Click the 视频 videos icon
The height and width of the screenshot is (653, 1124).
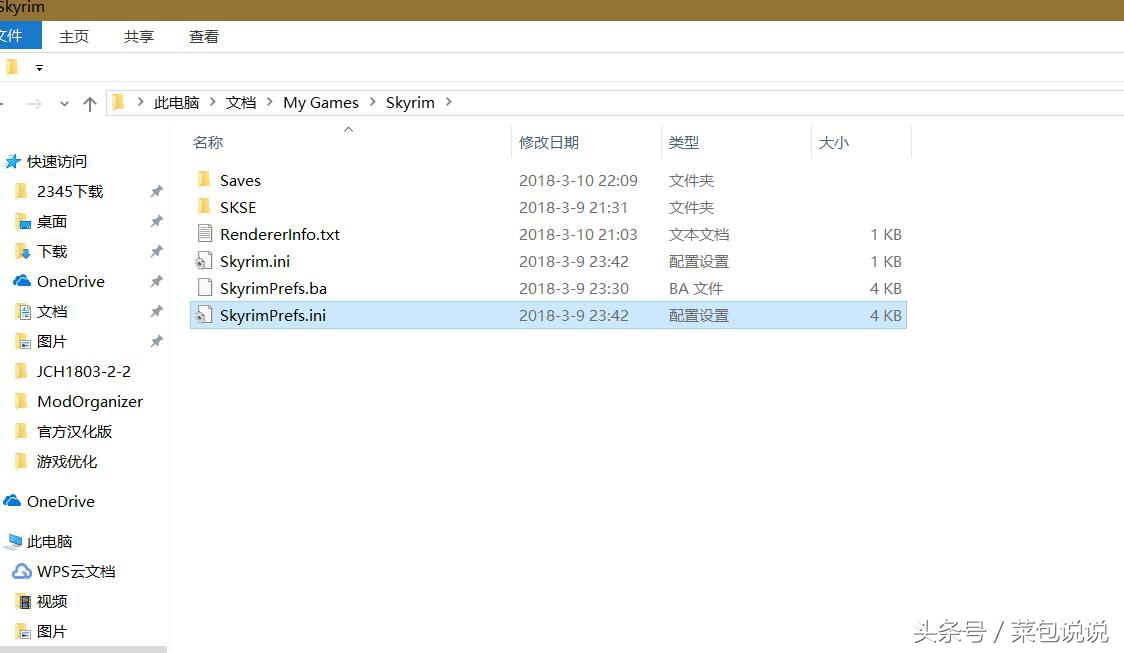[x=24, y=601]
